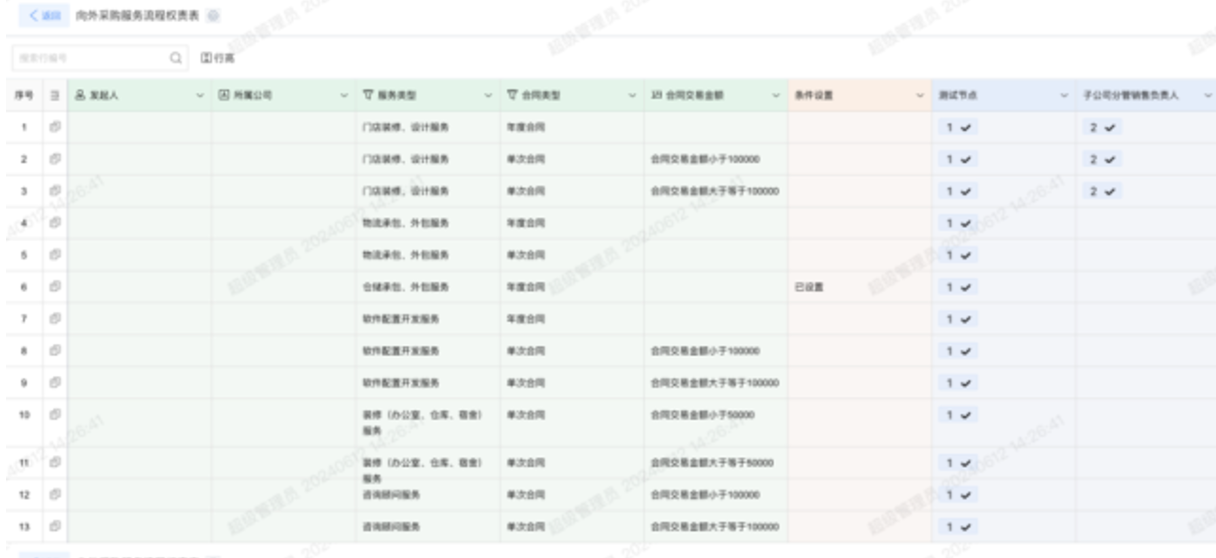Image resolution: width=1216 pixels, height=558 pixels.
Task: Select the 已设置 cell in row 6
Action: coord(860,287)
